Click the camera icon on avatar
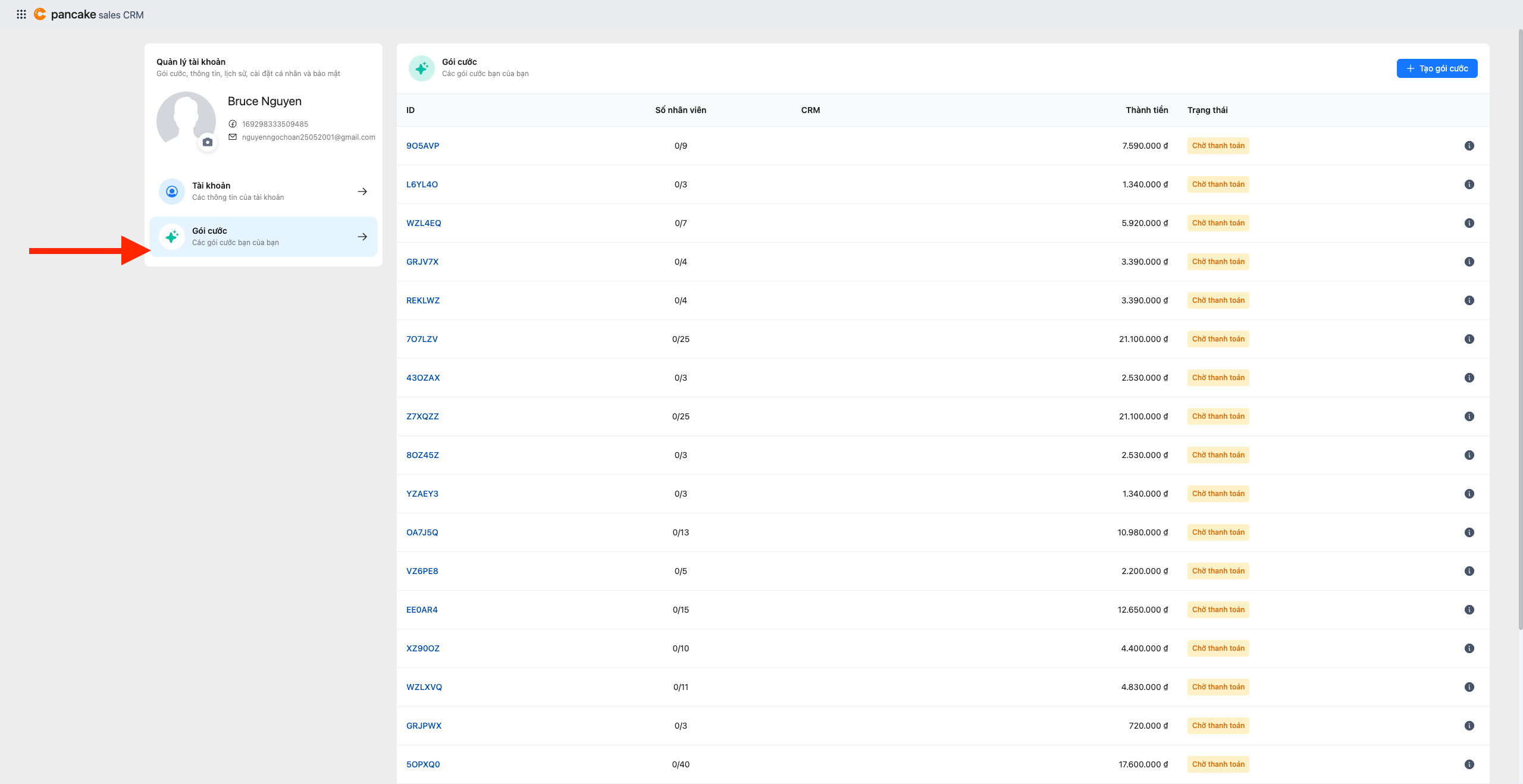 coord(207,142)
